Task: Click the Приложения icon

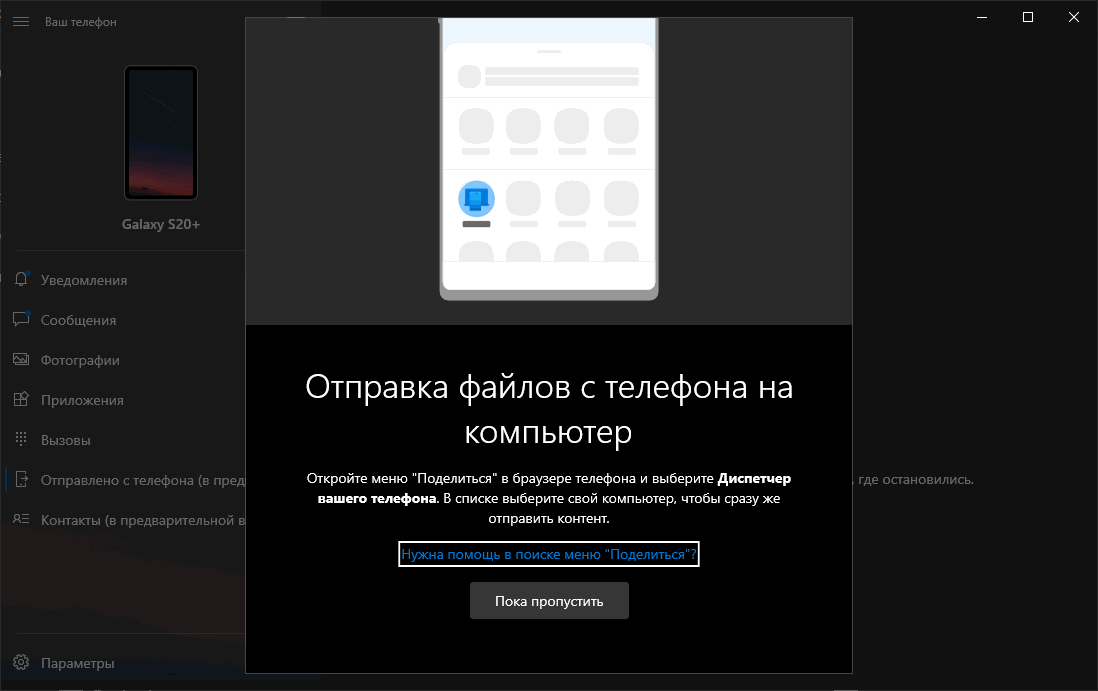Action: pos(21,400)
